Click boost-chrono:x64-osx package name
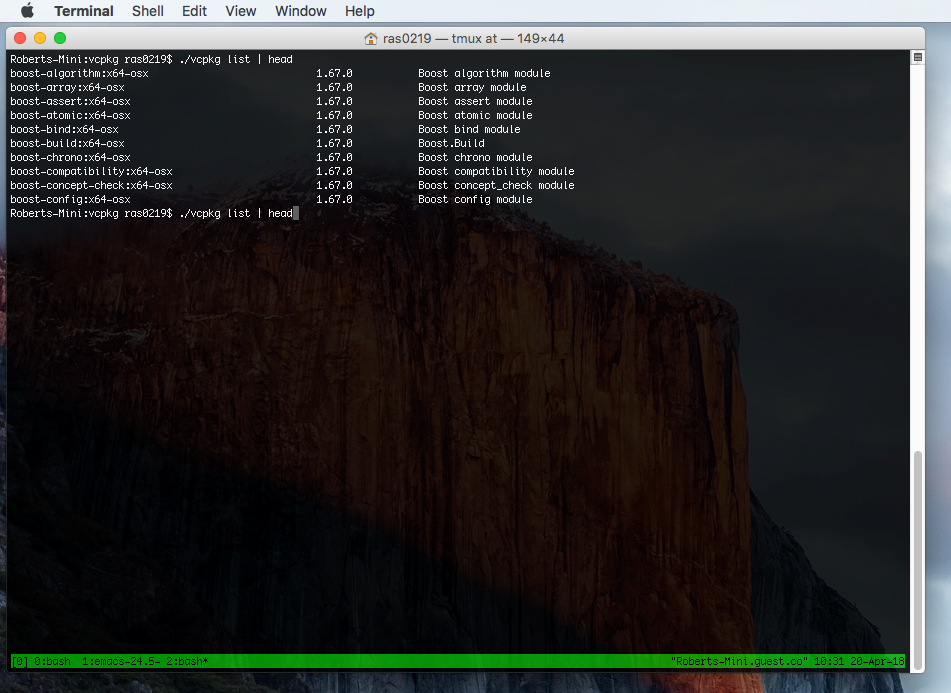 [x=70, y=157]
